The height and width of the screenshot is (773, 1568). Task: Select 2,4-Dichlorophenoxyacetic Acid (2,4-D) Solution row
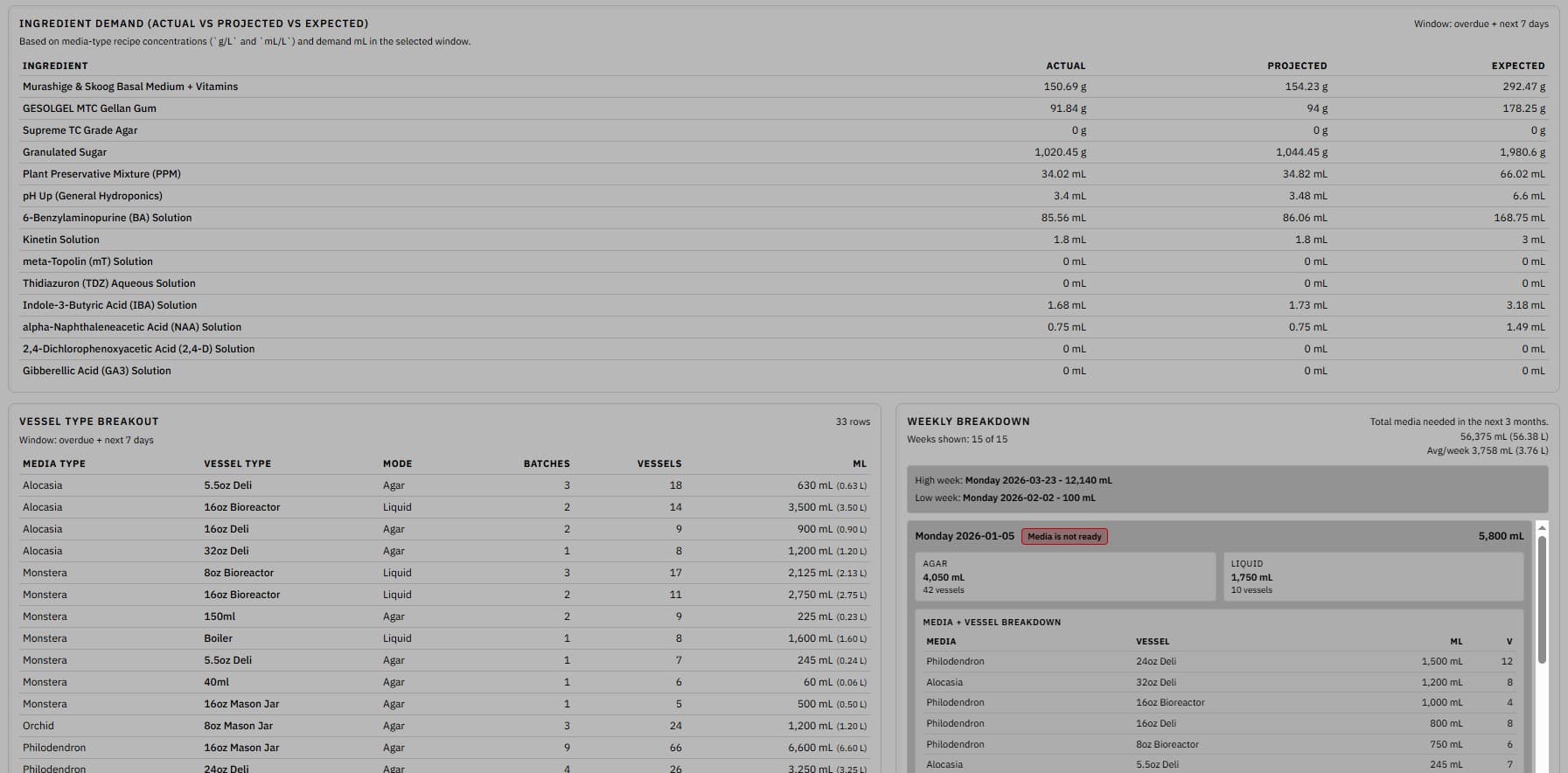(784, 349)
